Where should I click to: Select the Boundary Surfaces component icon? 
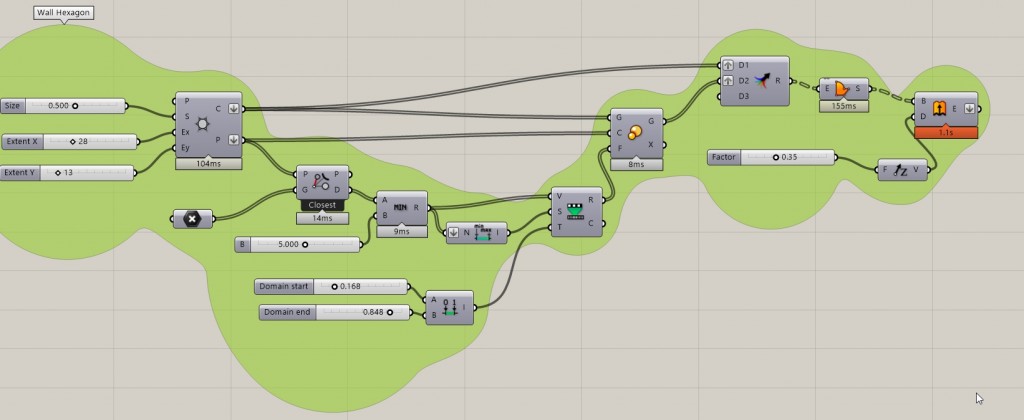[x=842, y=90]
